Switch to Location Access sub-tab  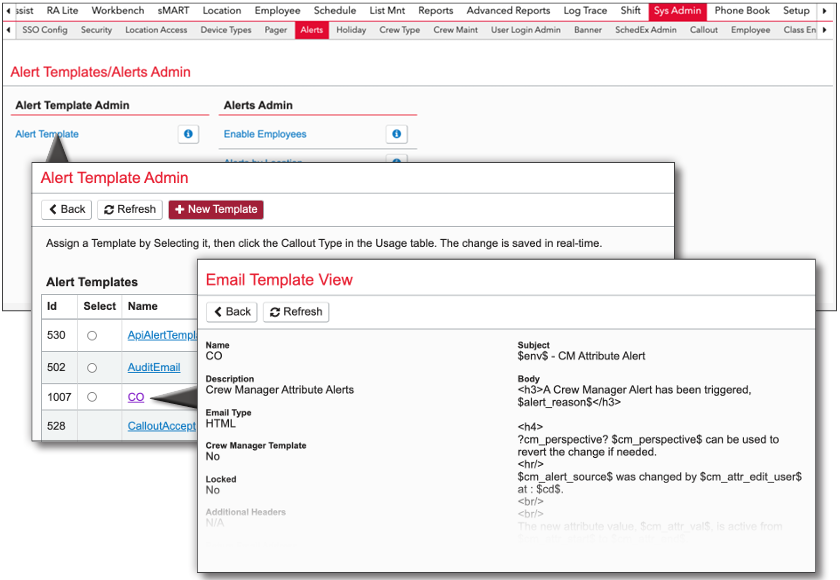click(156, 30)
